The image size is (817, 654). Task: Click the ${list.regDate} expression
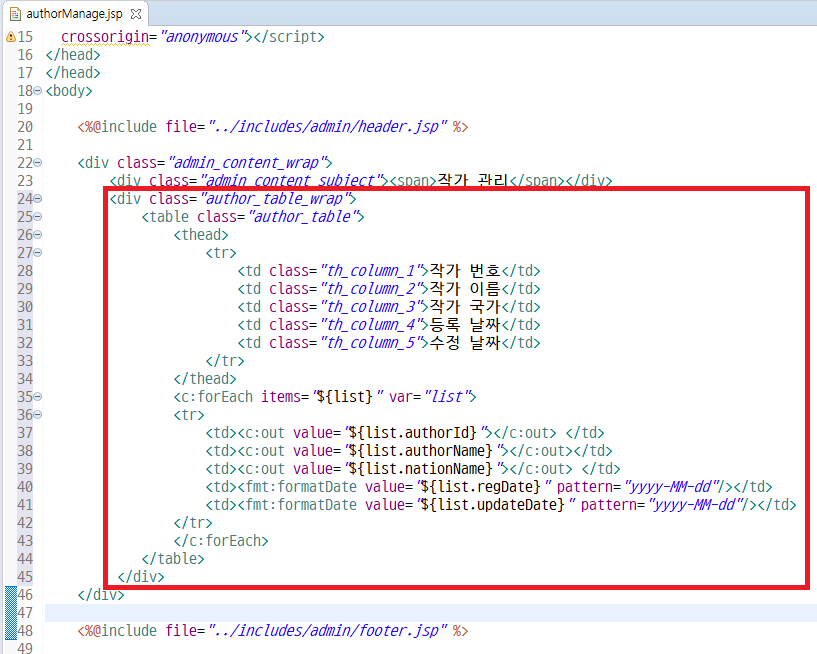[x=480, y=487]
